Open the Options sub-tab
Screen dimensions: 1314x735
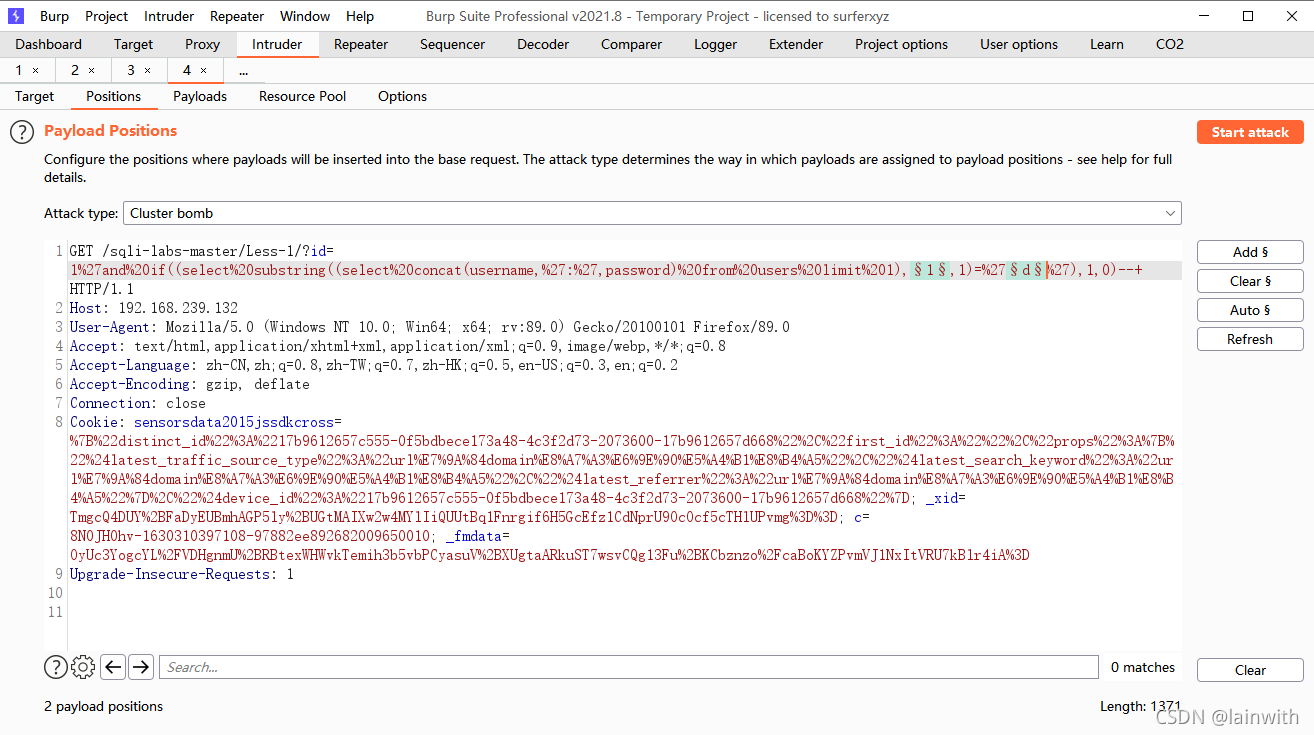(402, 96)
